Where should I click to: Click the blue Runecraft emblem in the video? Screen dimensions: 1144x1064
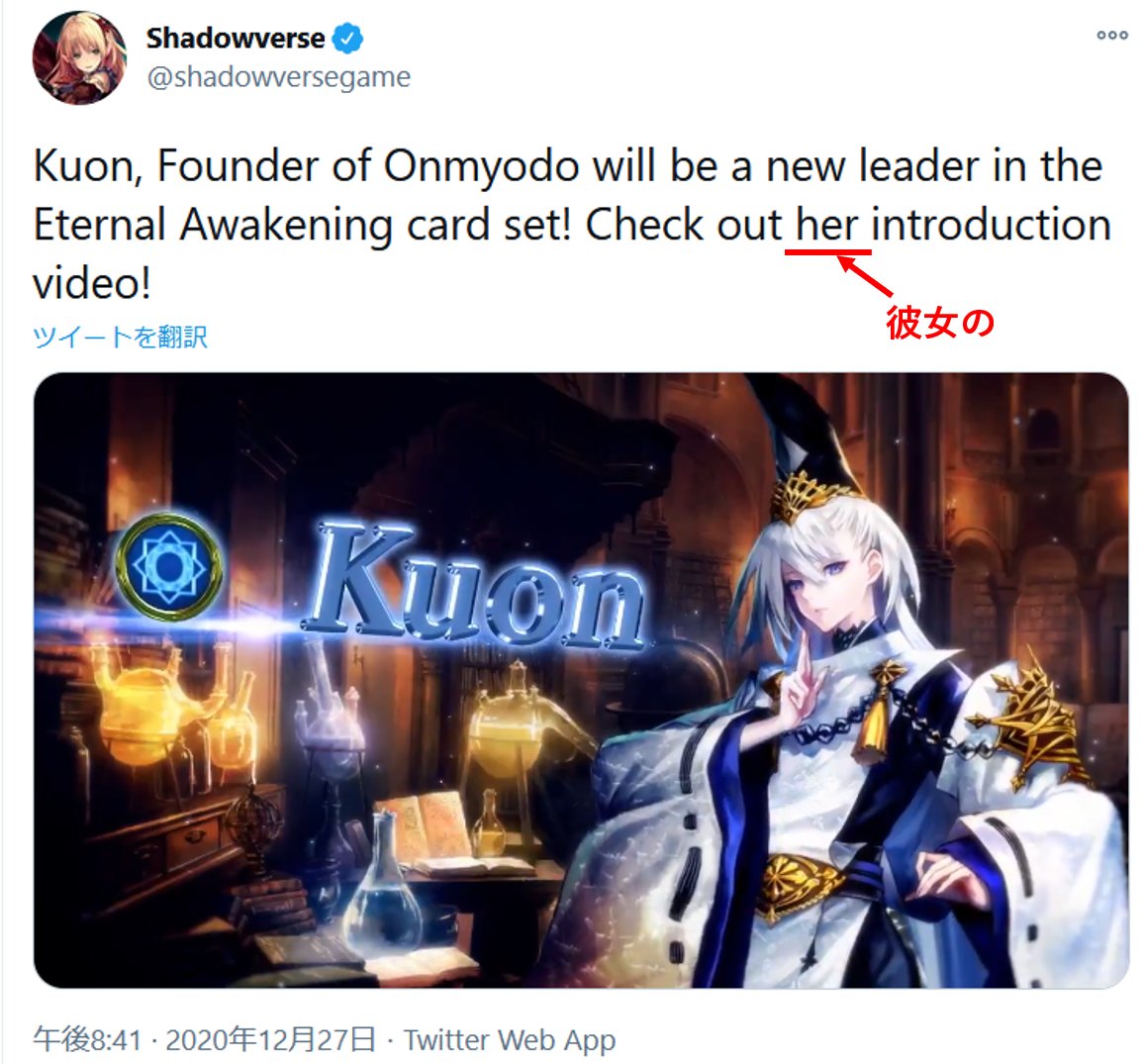[x=169, y=566]
